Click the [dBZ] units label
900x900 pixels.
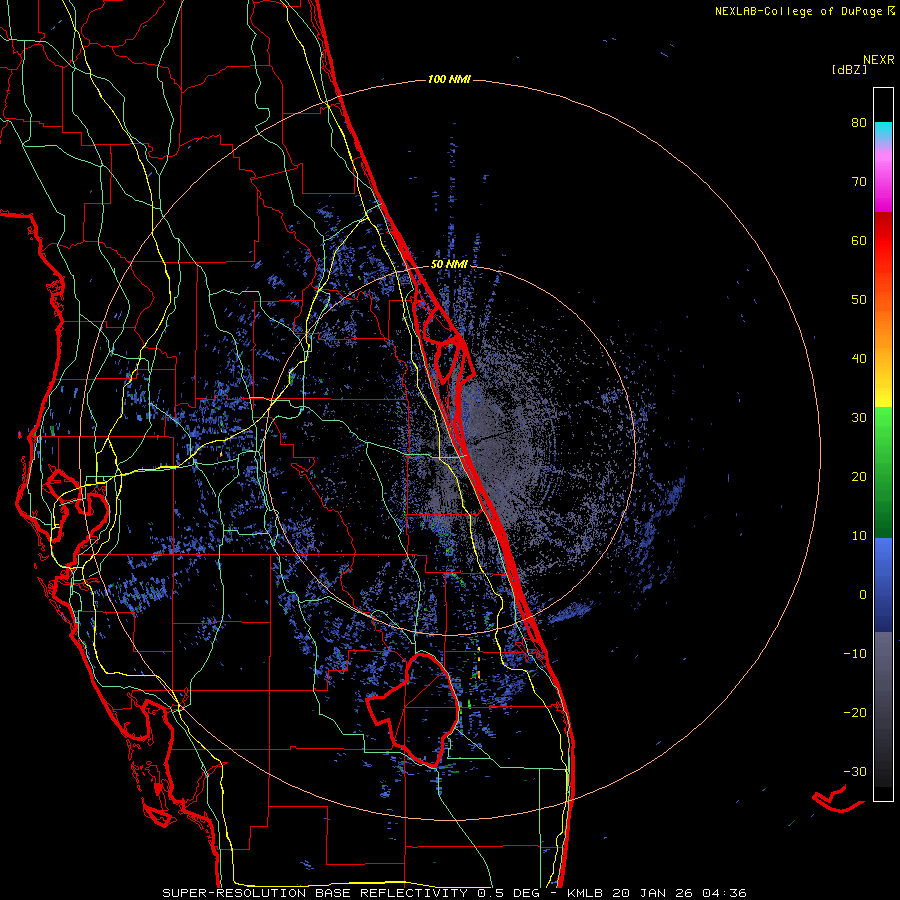coord(849,69)
